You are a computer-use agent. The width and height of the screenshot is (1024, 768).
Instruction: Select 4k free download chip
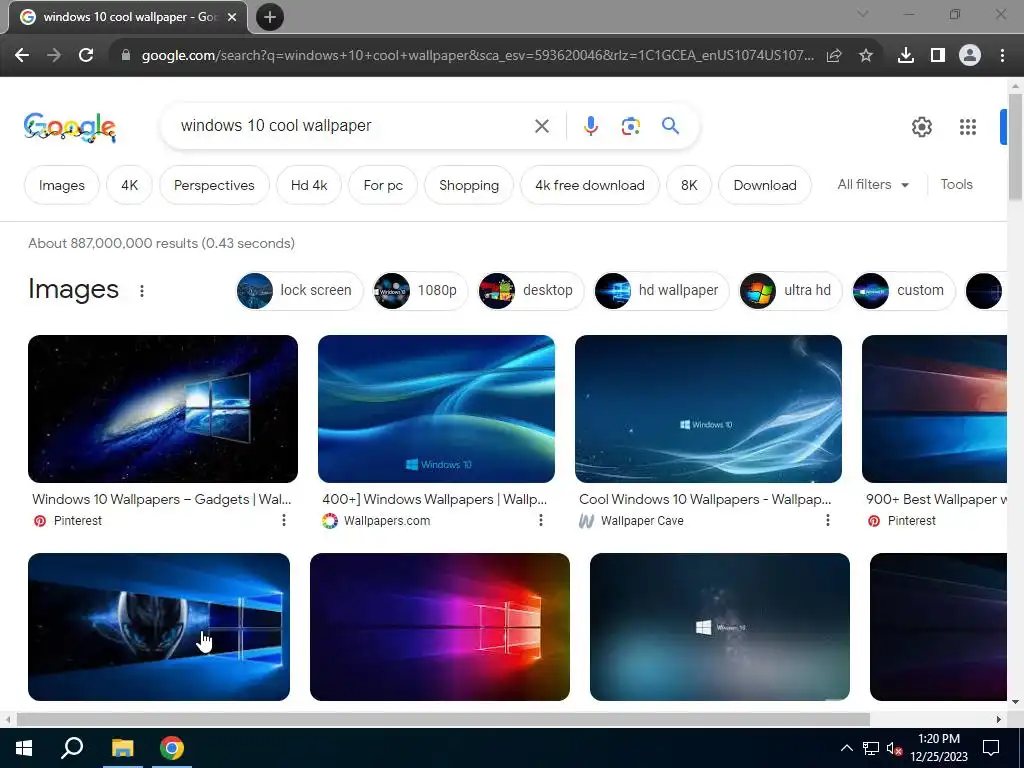tap(590, 185)
